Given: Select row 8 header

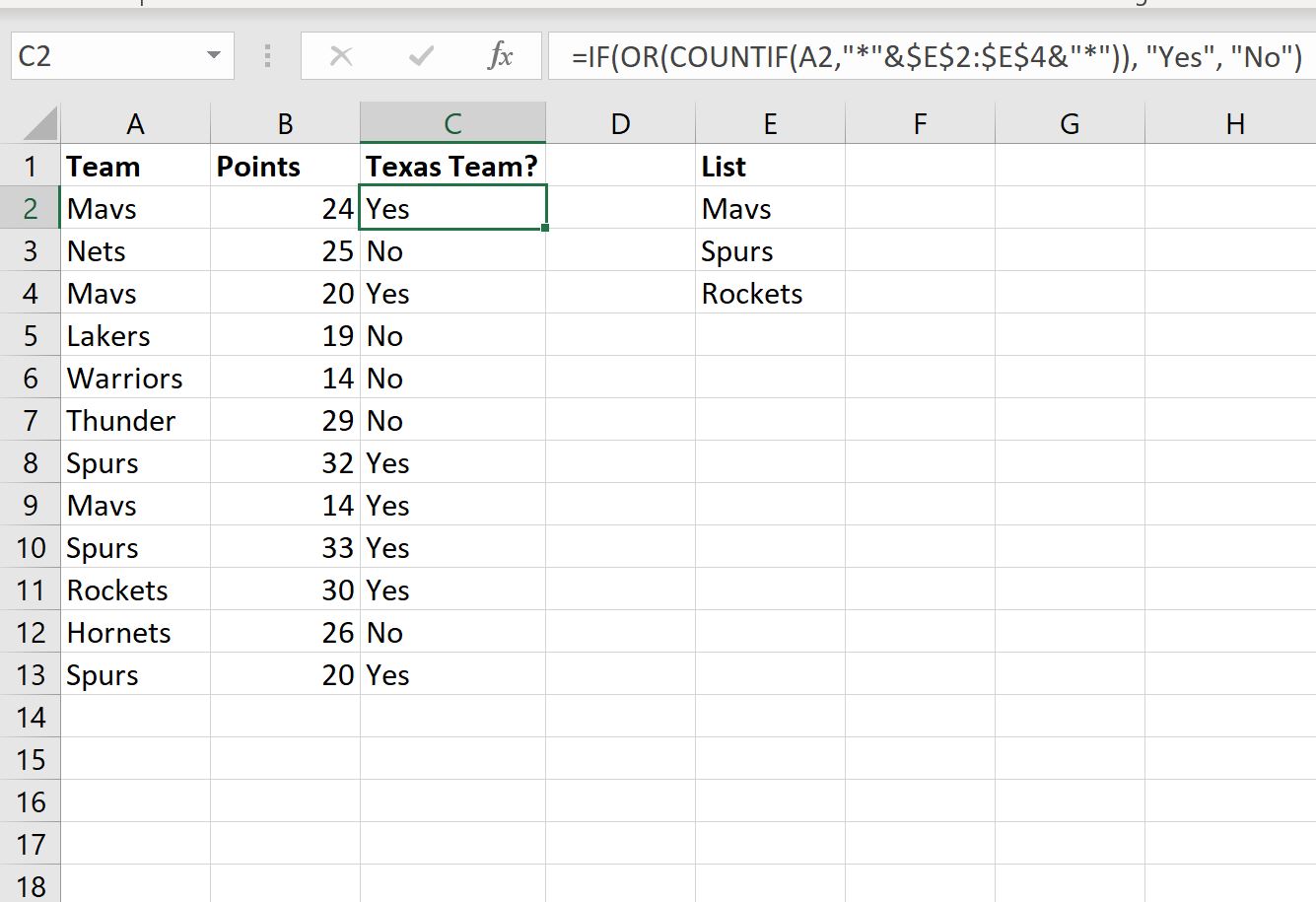Looking at the screenshot, I should click(31, 462).
